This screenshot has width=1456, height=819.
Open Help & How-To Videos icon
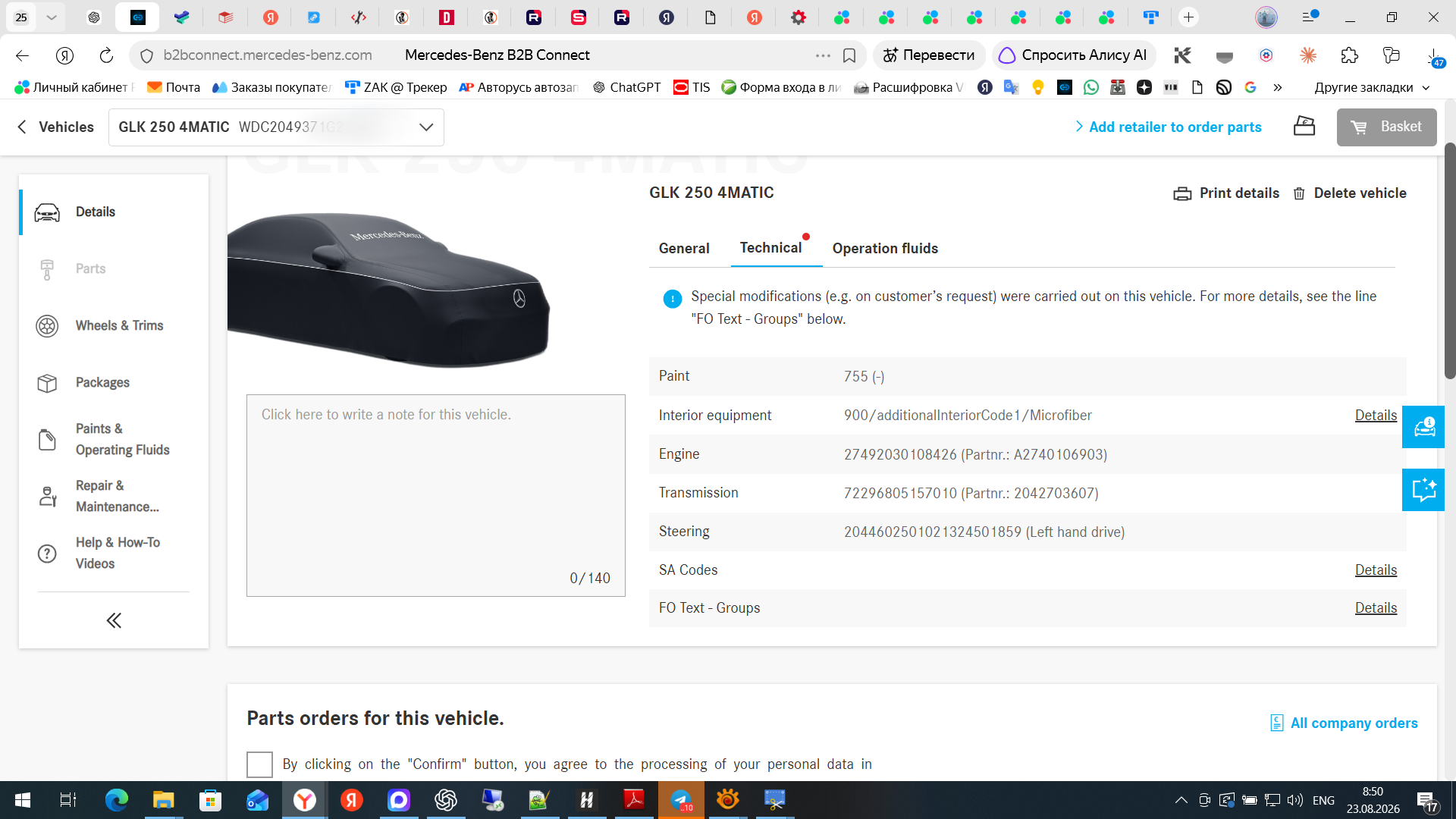point(47,554)
